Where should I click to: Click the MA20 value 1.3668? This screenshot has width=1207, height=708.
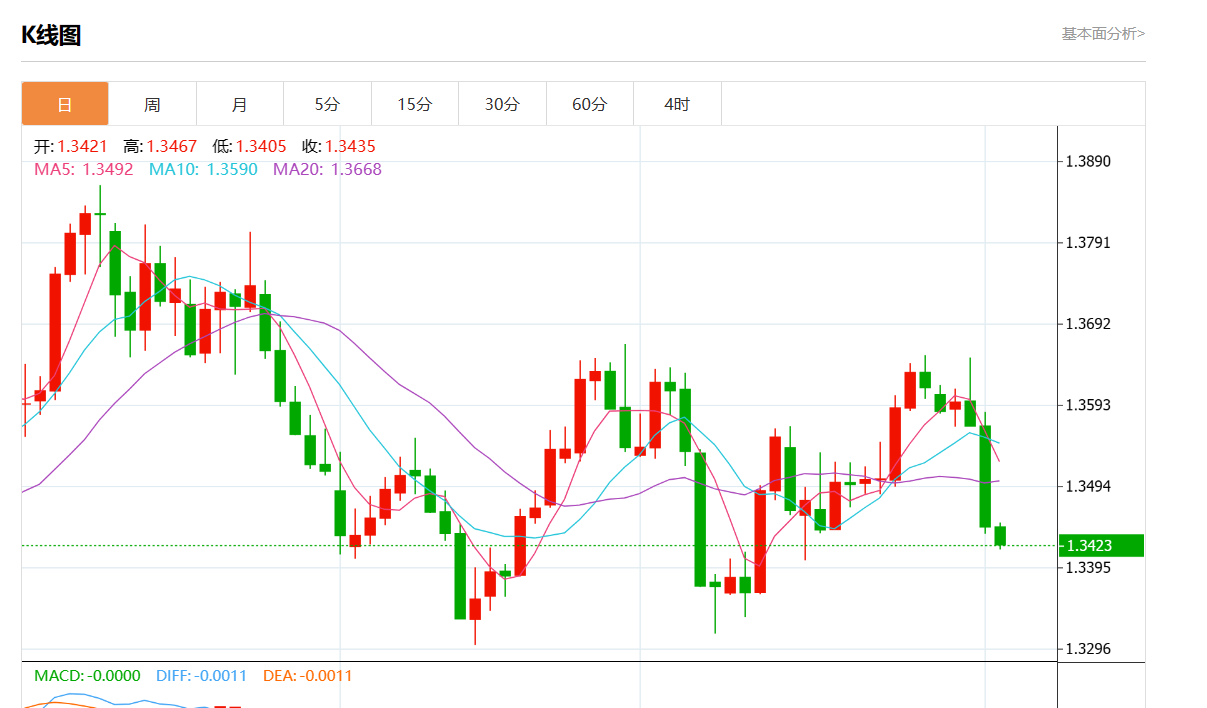pyautogui.click(x=356, y=169)
